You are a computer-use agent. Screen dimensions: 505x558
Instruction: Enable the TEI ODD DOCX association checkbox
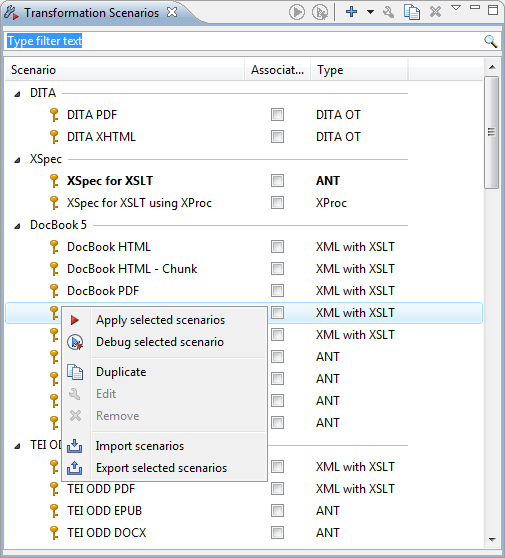tap(277, 533)
